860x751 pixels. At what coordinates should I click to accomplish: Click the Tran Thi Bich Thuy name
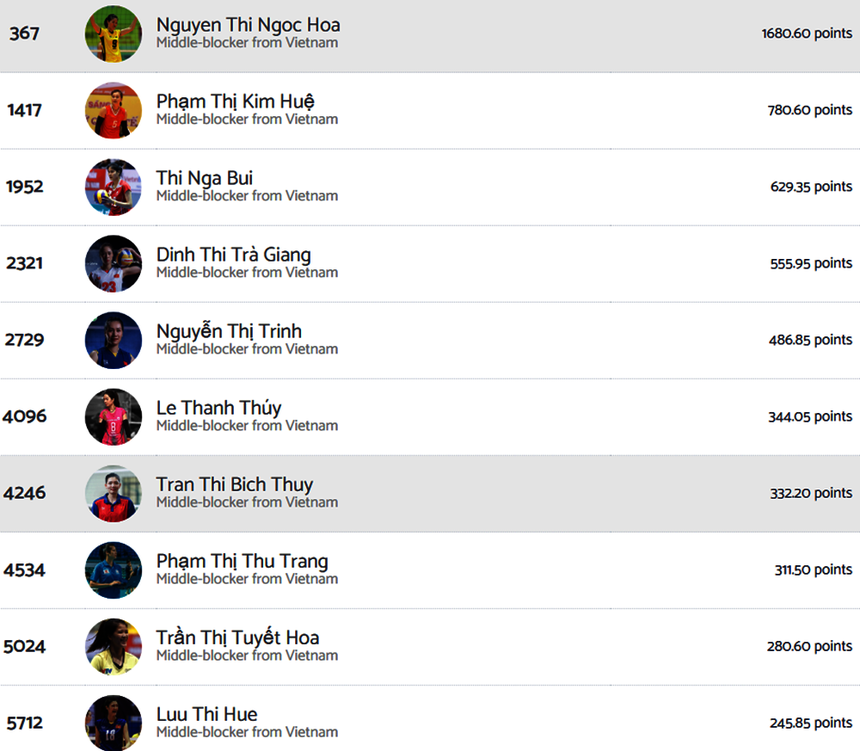(x=234, y=485)
